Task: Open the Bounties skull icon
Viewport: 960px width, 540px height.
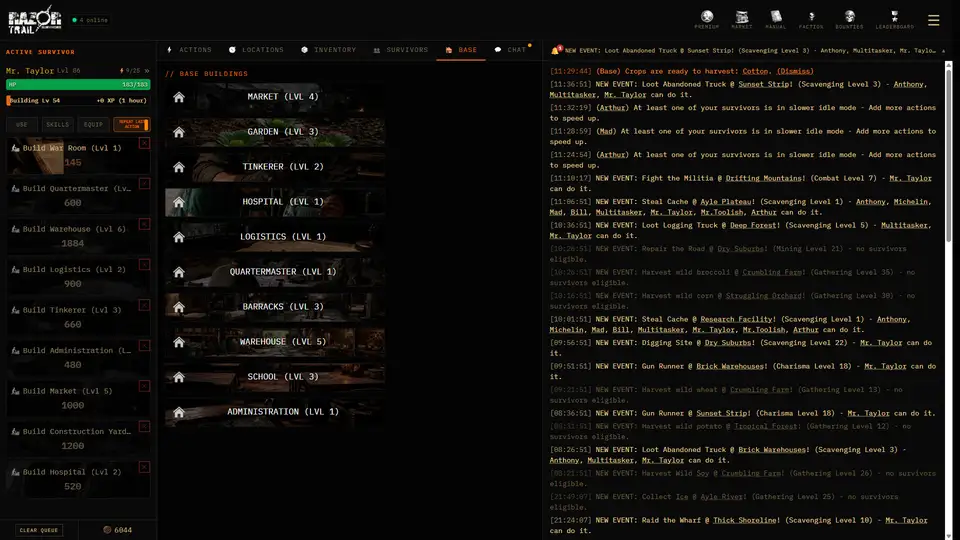Action: (x=849, y=19)
